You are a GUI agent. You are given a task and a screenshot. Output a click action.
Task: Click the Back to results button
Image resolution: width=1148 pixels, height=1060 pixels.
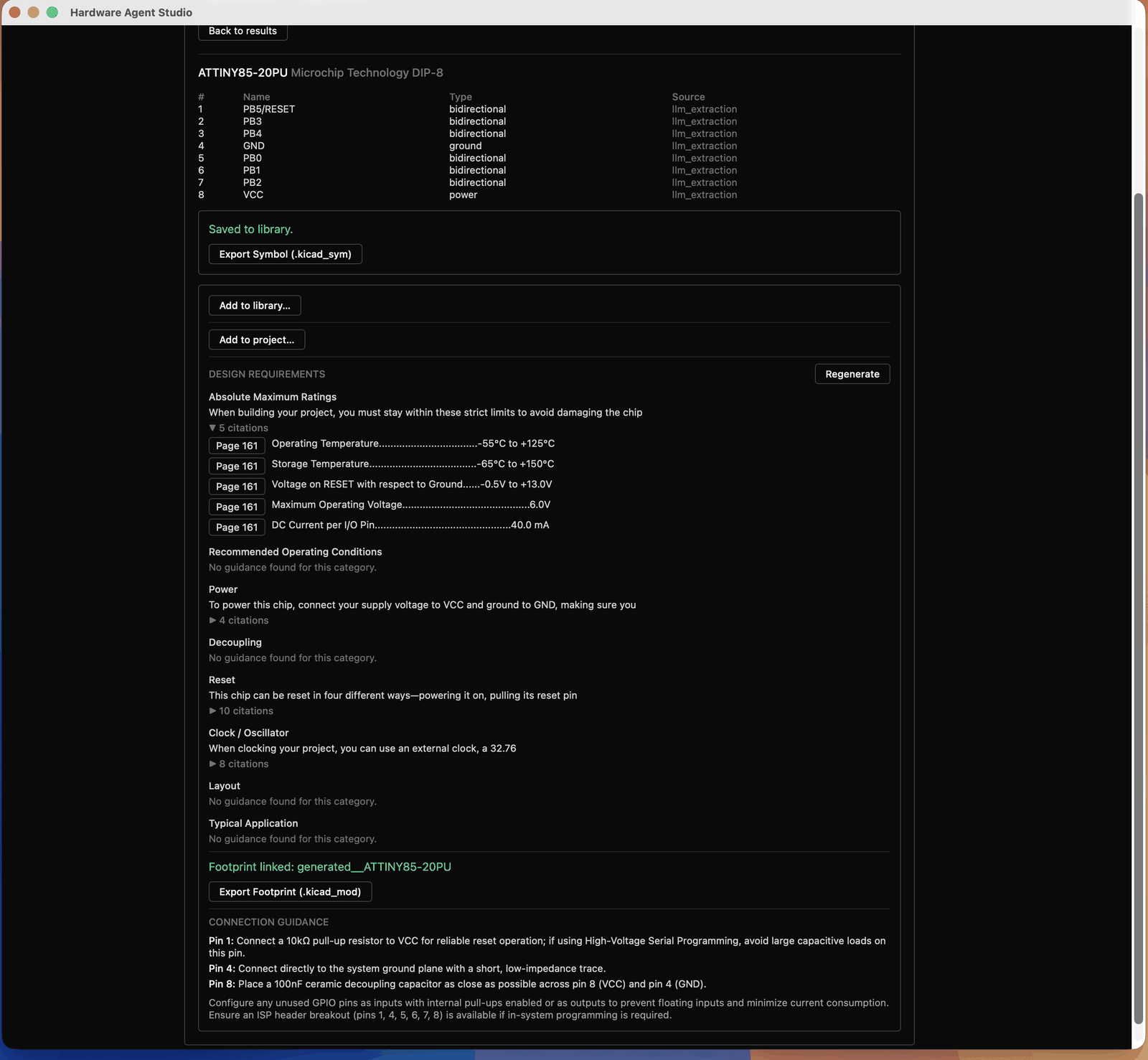243,31
